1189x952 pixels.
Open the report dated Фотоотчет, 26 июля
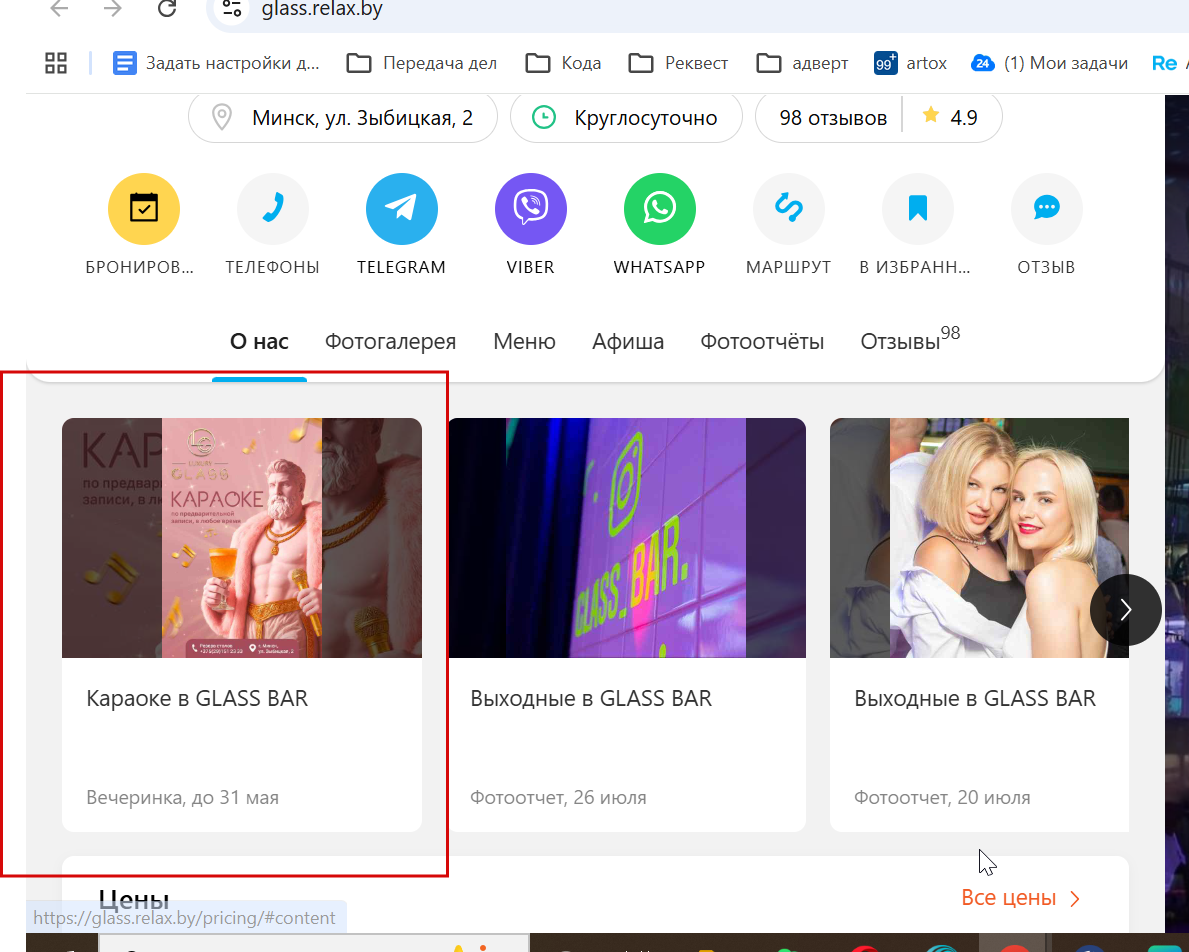click(558, 798)
